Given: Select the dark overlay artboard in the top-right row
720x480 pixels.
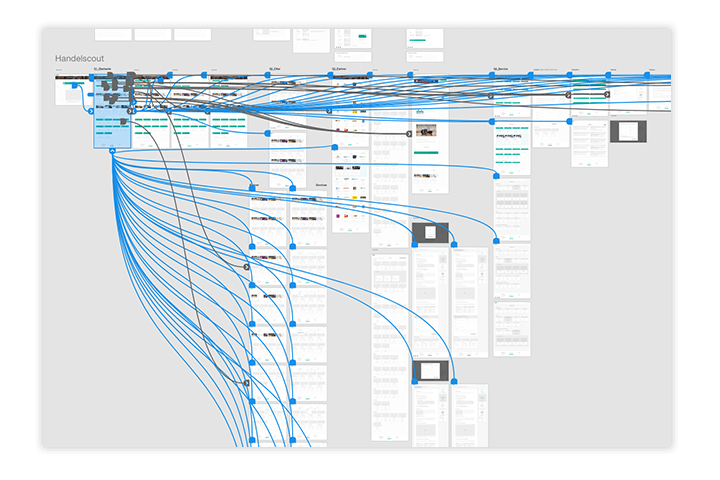Looking at the screenshot, I should pos(628,131).
